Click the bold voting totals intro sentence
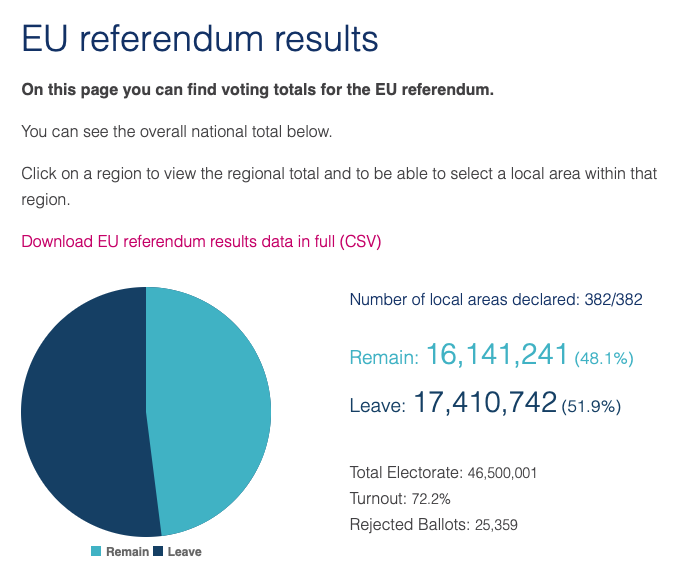 [x=258, y=90]
